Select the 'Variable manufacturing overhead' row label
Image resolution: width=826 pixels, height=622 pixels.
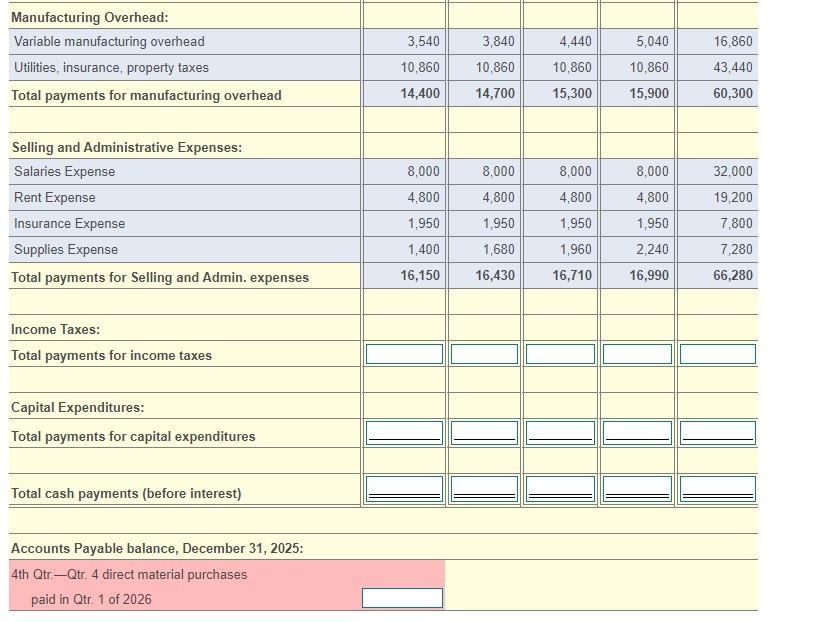tap(109, 41)
